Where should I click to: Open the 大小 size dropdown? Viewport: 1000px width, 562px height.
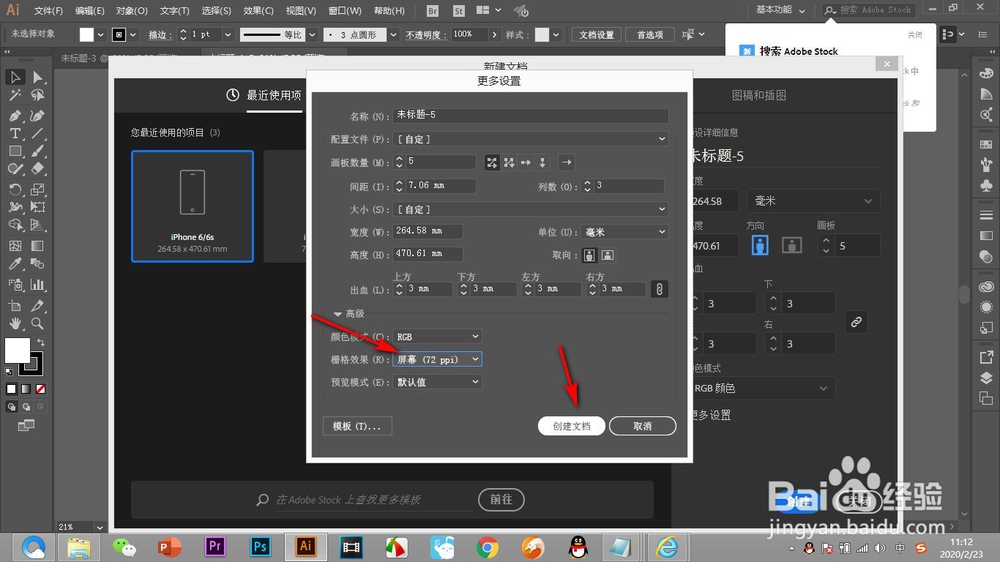(531, 209)
